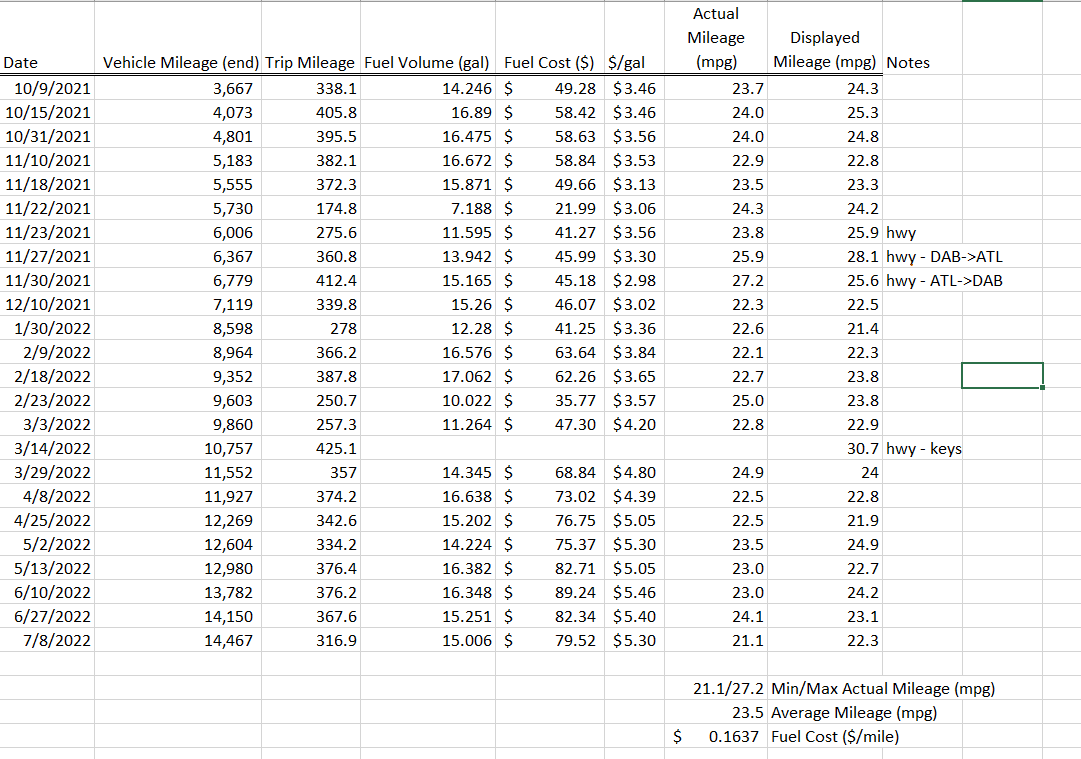The height and width of the screenshot is (759, 1081).
Task: Select the $/gal header cell
Action: point(635,38)
